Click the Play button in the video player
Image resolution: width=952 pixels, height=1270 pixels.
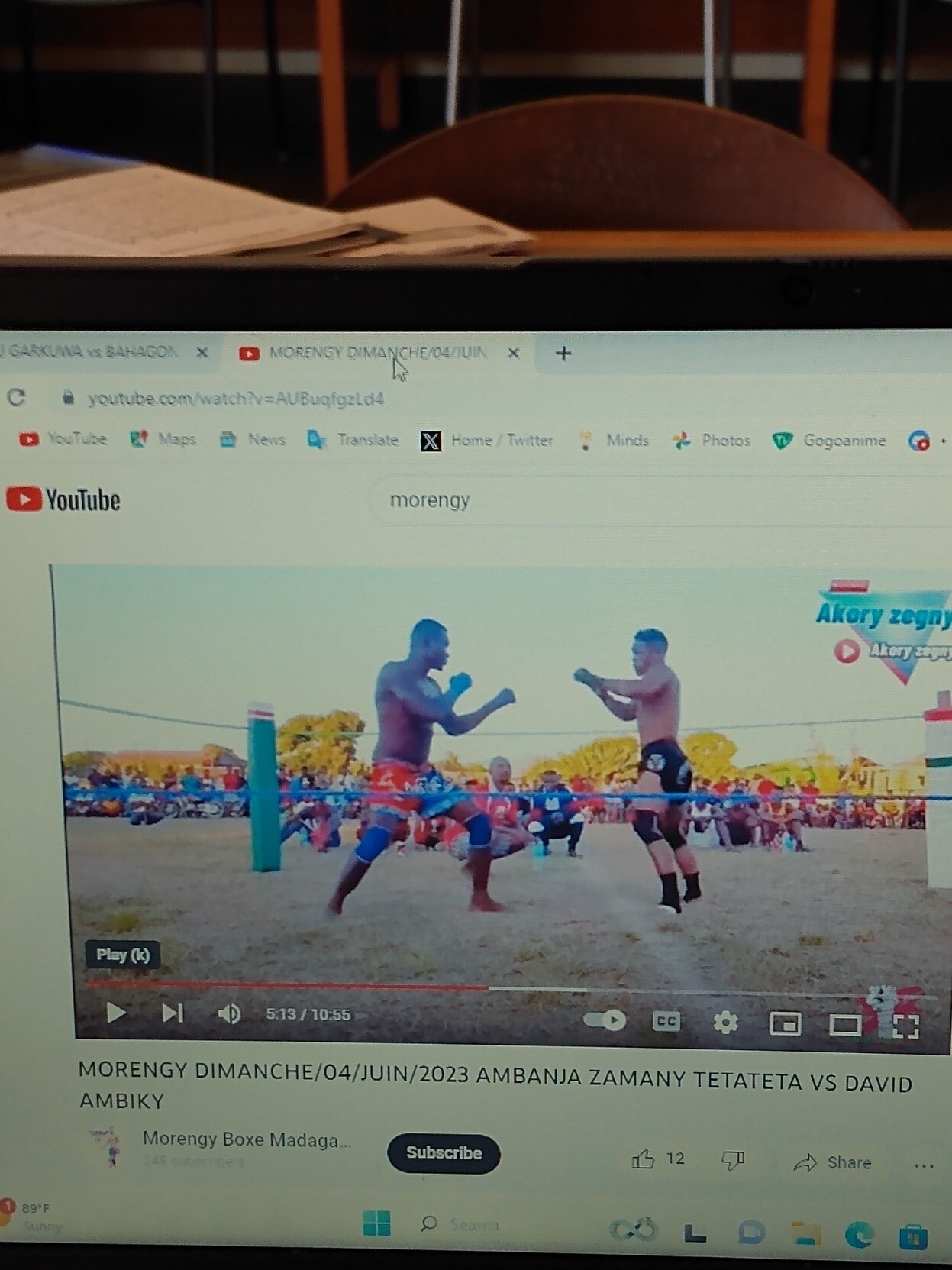(x=116, y=1013)
